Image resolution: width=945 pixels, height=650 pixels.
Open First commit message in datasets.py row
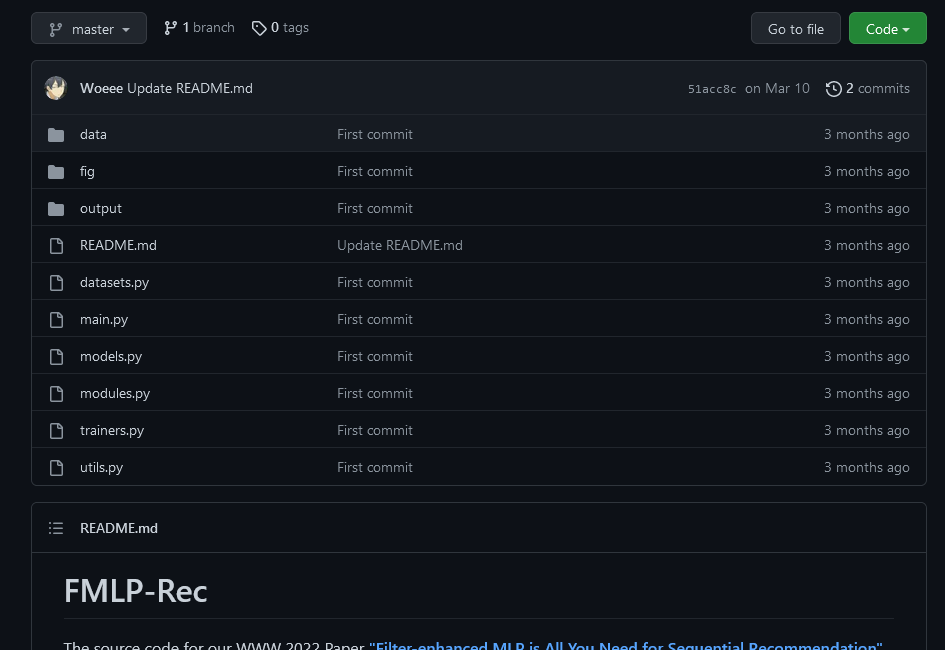coord(375,283)
